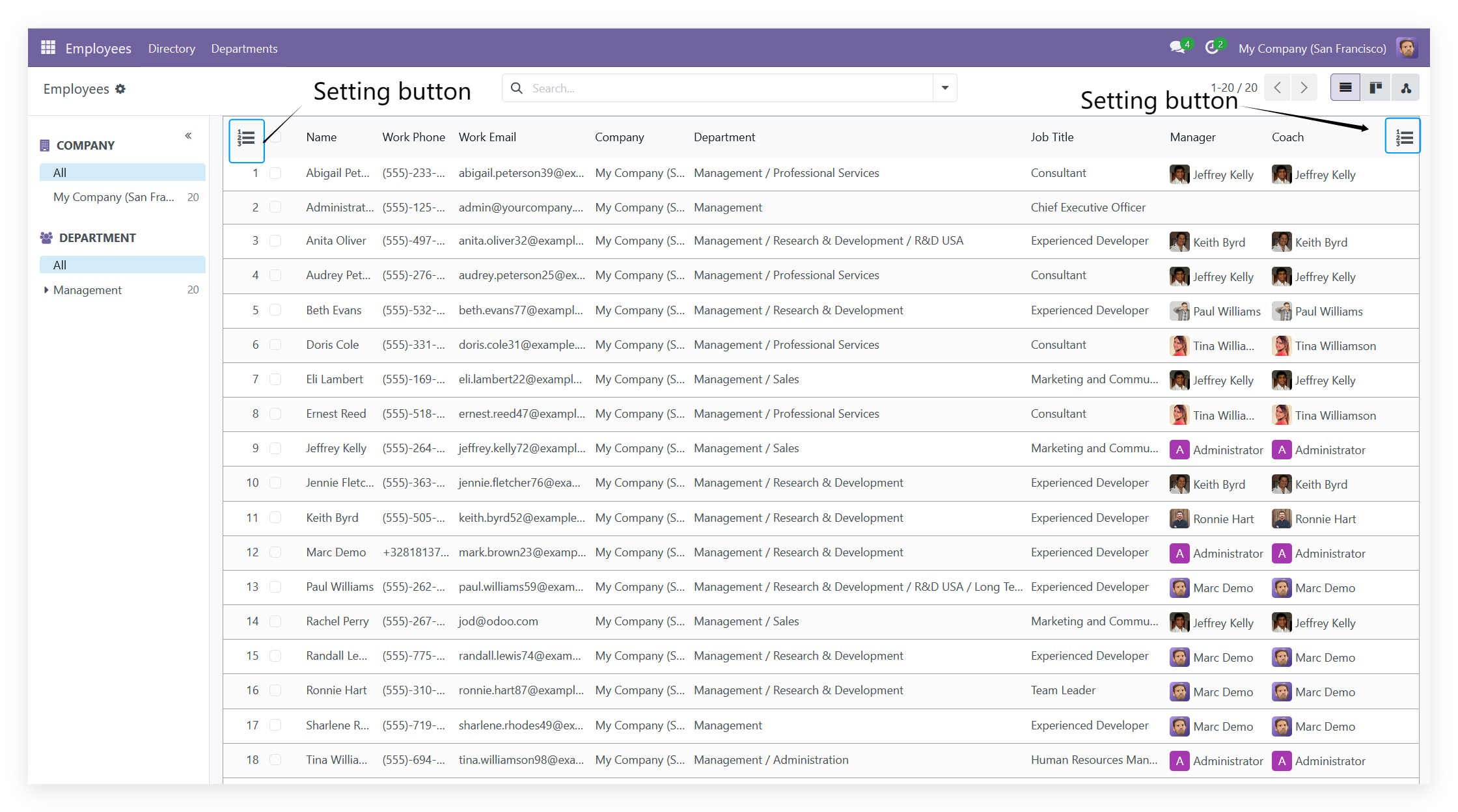
Task: Go to previous page of records
Action: click(1278, 88)
